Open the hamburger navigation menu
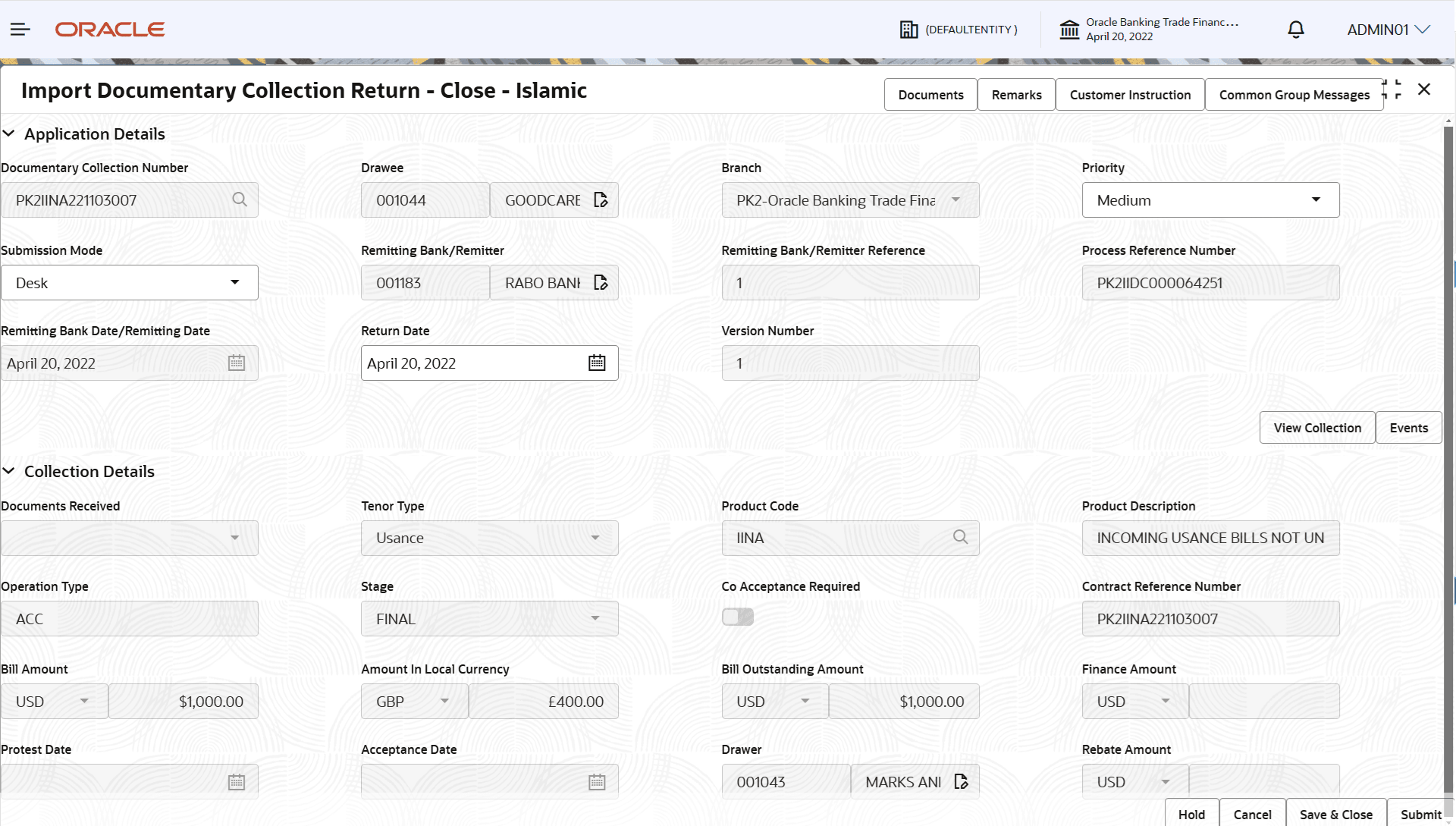This screenshot has height=826, width=1456. click(x=20, y=30)
